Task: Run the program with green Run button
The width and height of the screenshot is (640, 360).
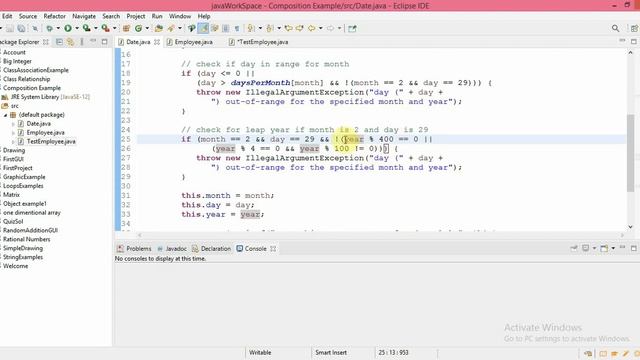Action: point(68,28)
